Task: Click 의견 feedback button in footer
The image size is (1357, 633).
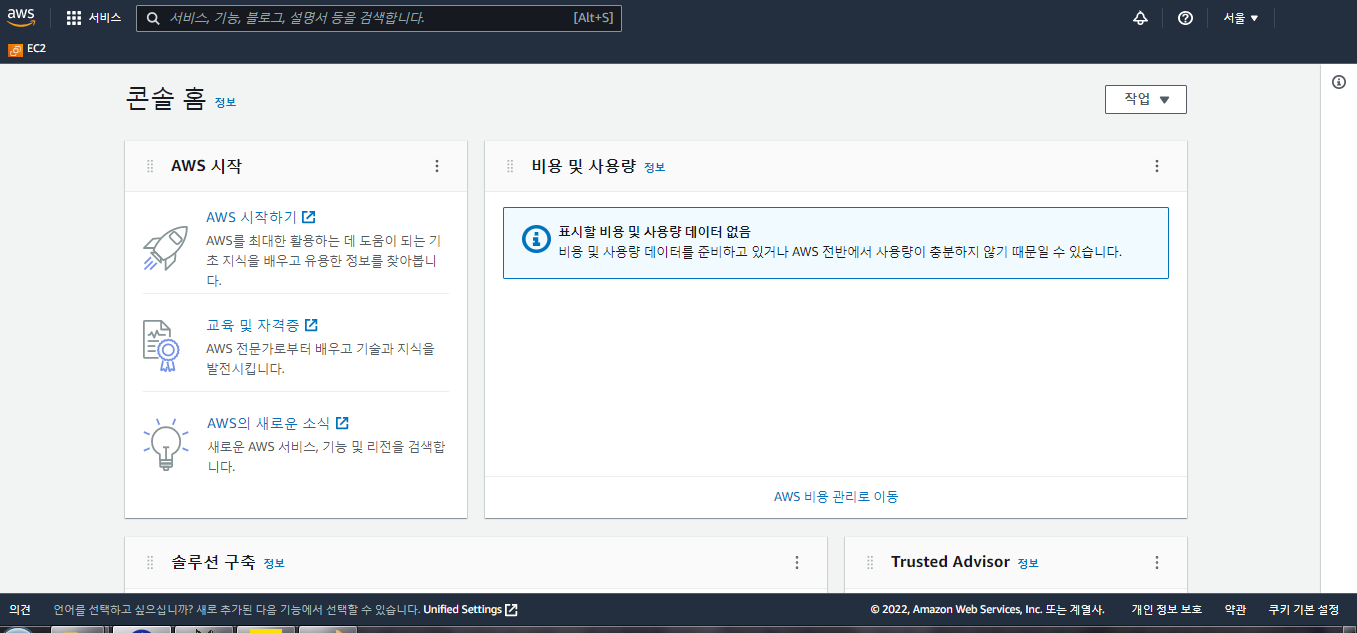Action: click(x=19, y=610)
